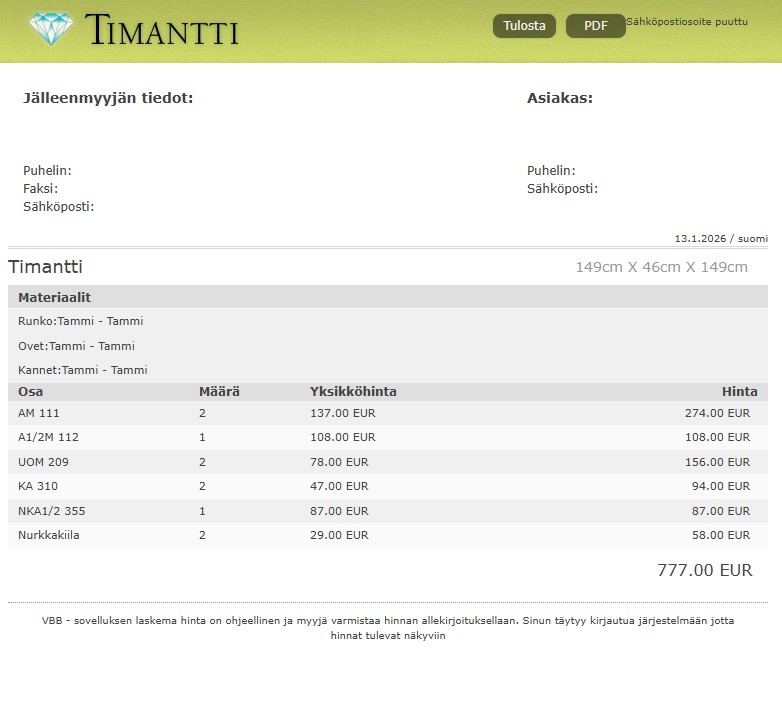Click the Materiaalit section header
Screen dimensions: 782x718
click(x=55, y=297)
